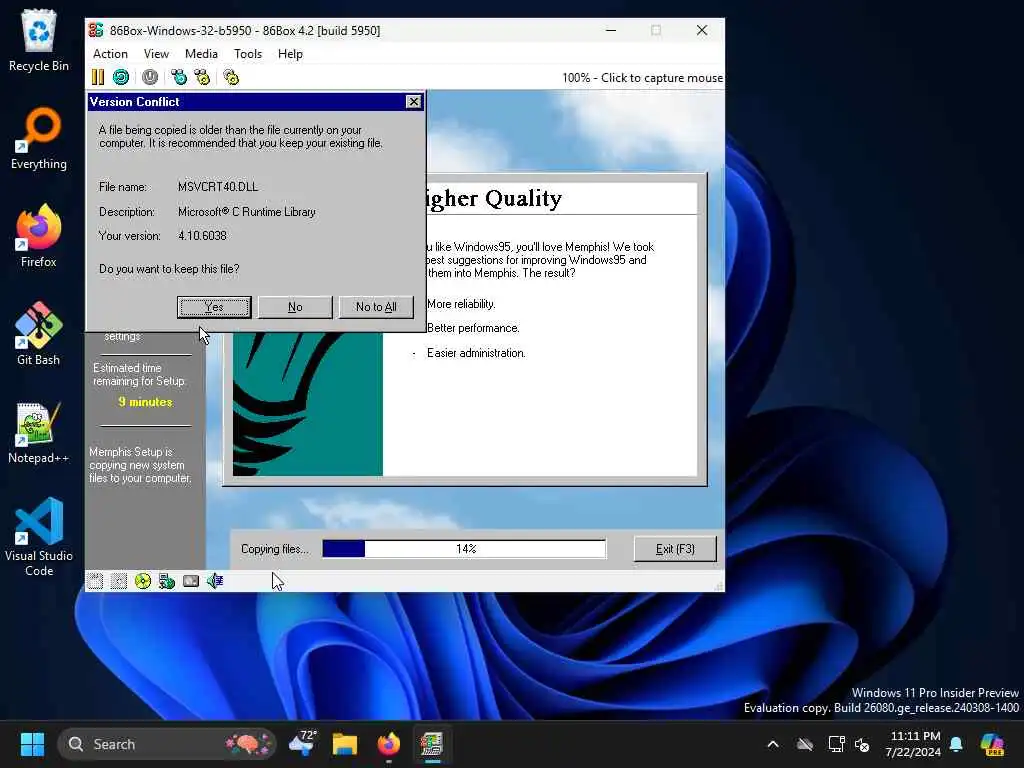Close the 86Box window

point(702,31)
